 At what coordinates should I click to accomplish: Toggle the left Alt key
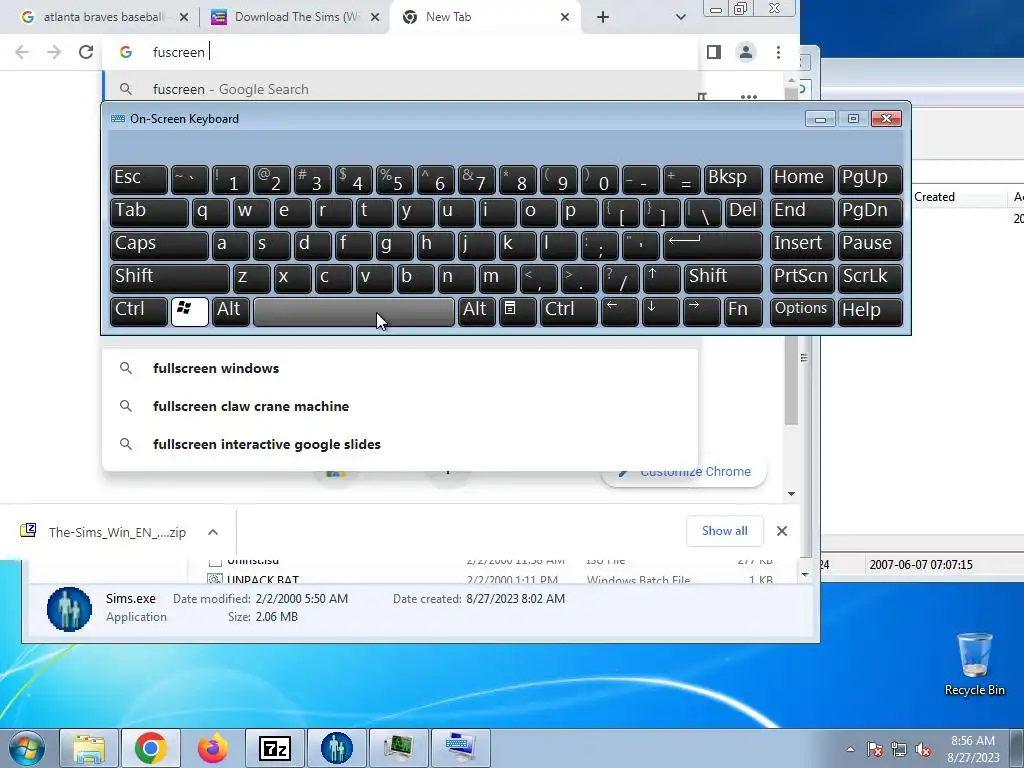tap(231, 311)
